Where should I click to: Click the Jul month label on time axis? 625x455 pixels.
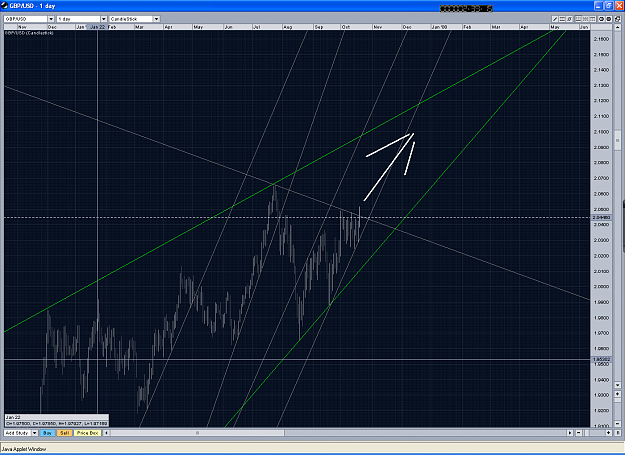coord(257,27)
